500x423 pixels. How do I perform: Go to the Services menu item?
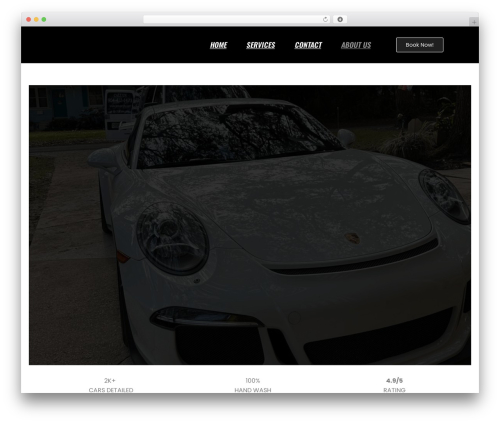[x=261, y=45]
